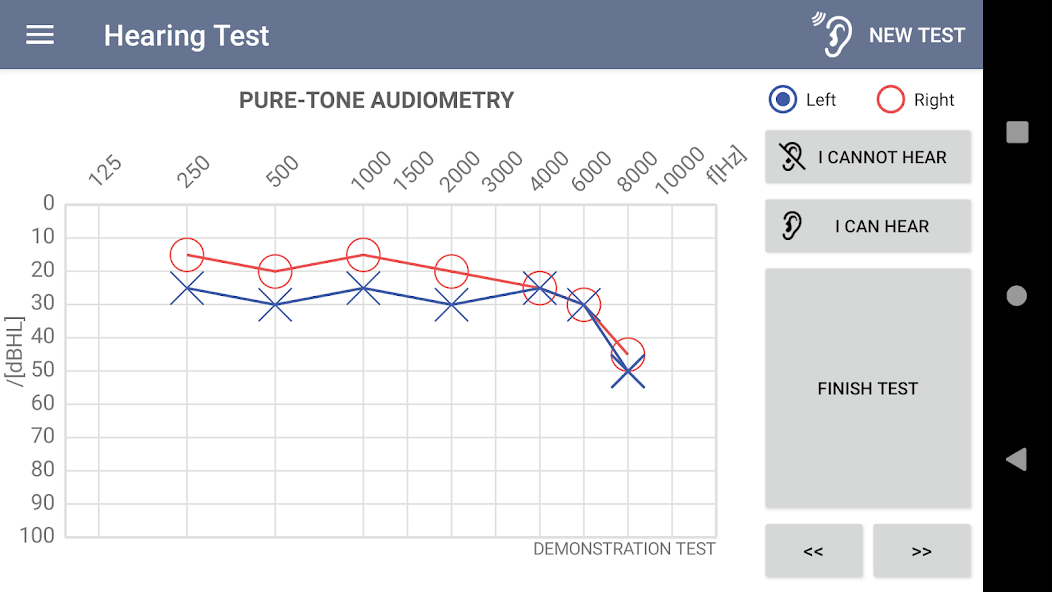Screen dimensions: 1052x592
Task: Tap the Android home circle icon
Action: pyautogui.click(x=1016, y=295)
